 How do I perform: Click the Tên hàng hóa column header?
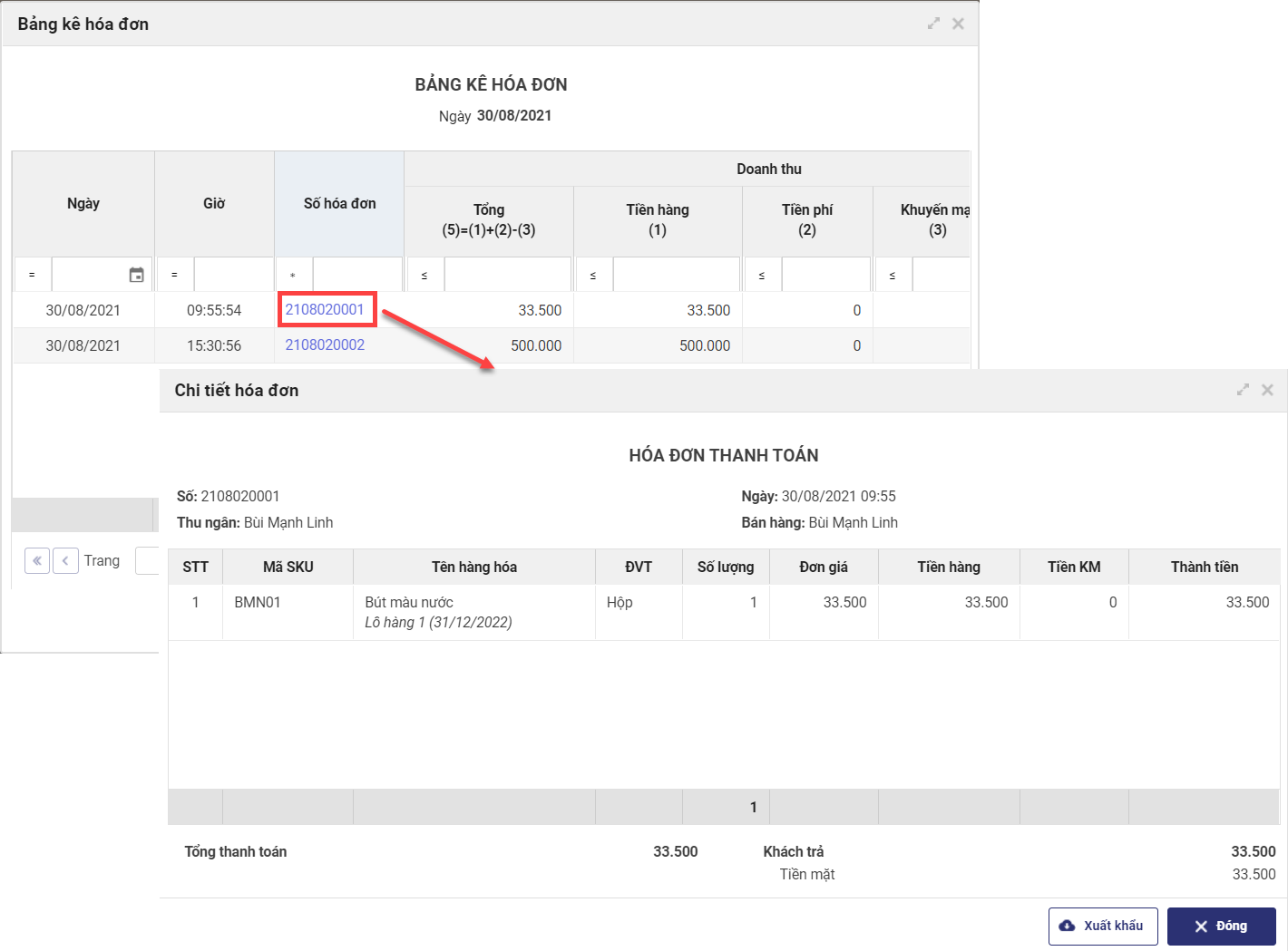[474, 568]
